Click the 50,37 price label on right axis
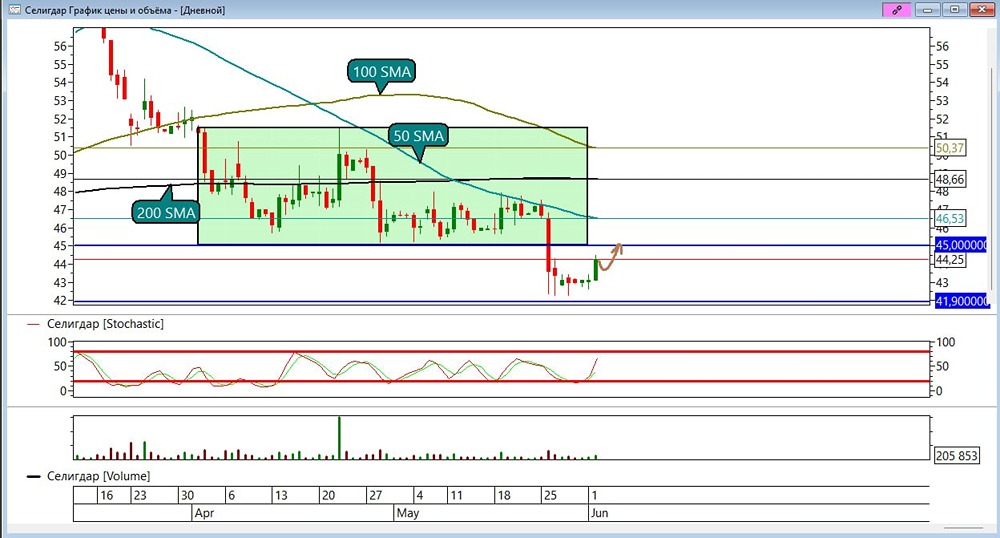The image size is (1000, 538). [950, 148]
